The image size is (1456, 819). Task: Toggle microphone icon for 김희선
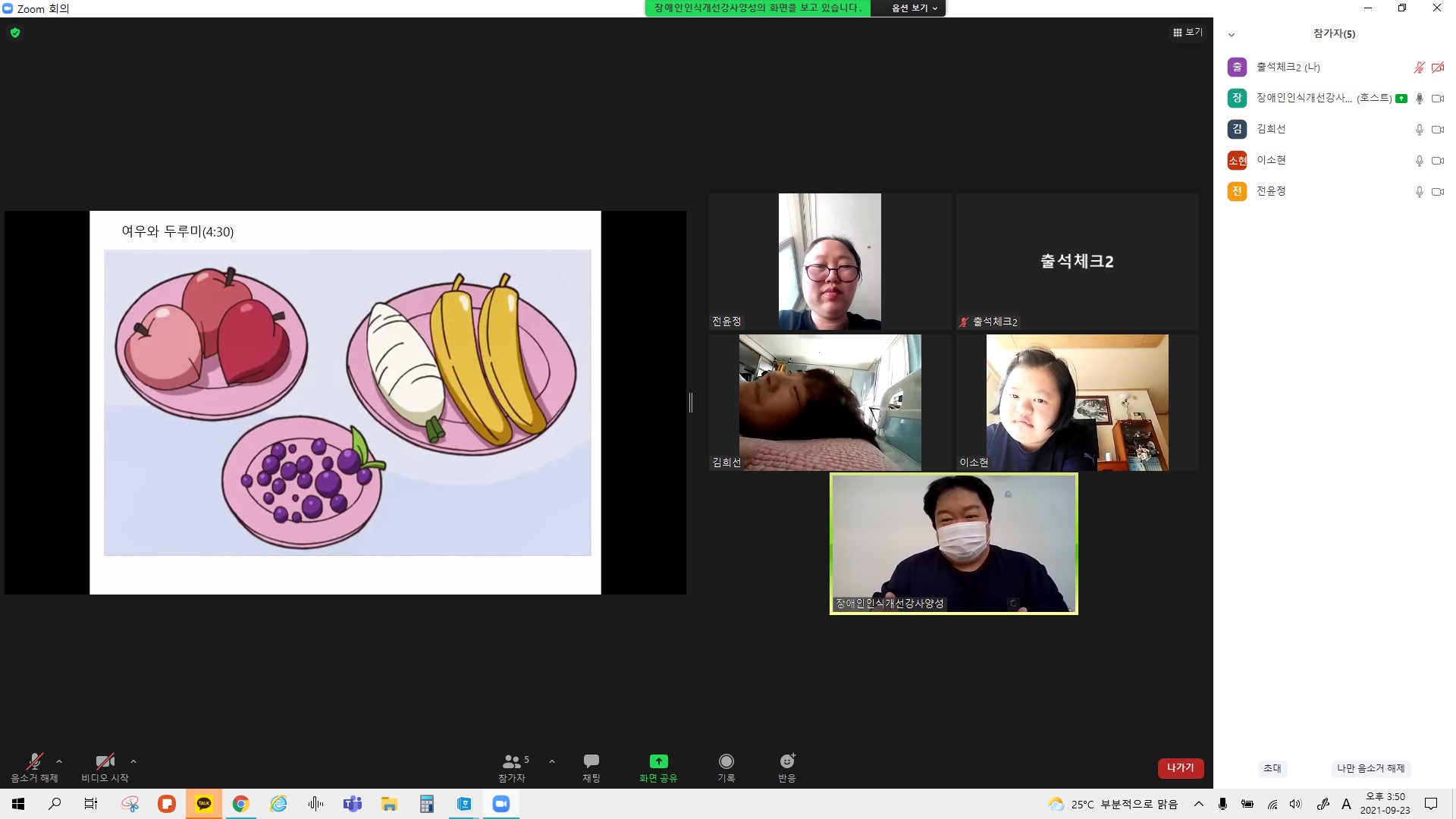(x=1419, y=130)
